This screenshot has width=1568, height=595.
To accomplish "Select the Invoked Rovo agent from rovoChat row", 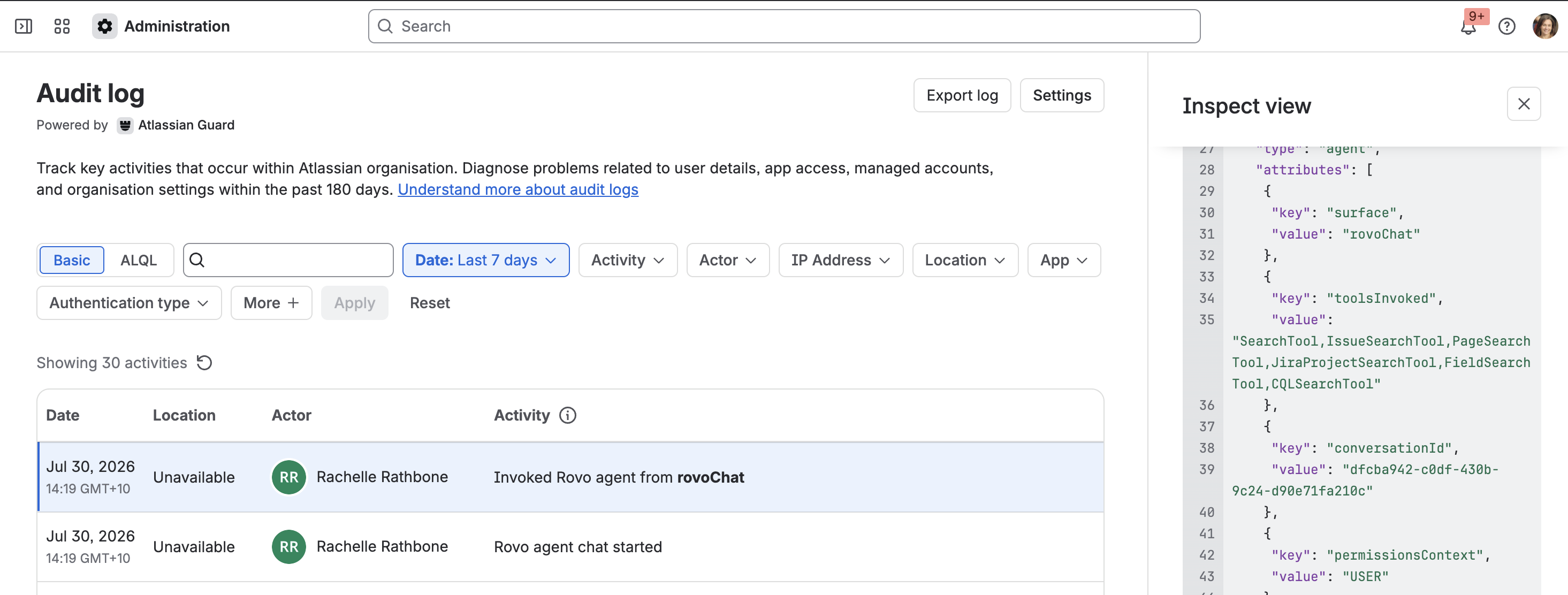I will (570, 477).
